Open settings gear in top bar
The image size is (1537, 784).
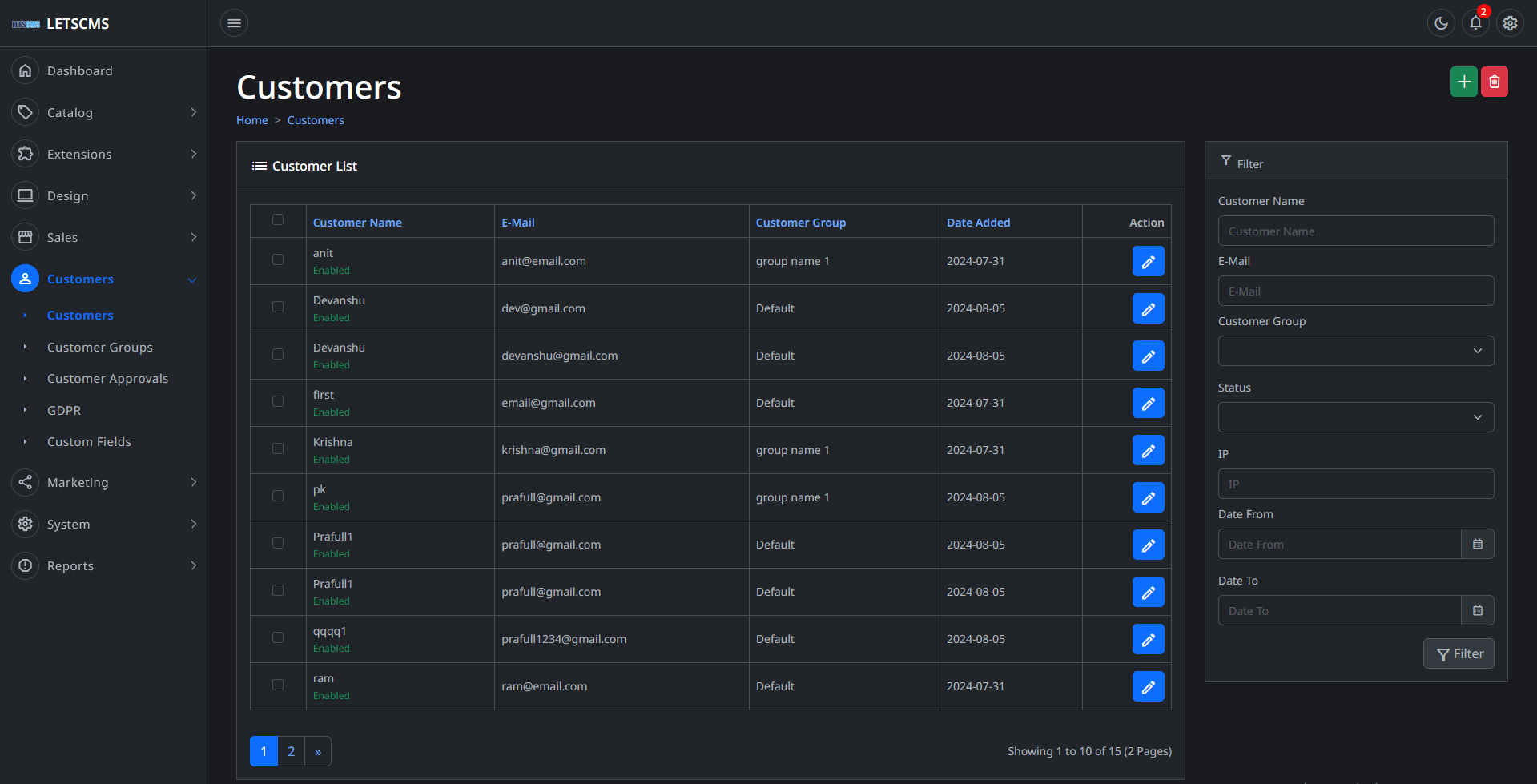click(x=1510, y=23)
